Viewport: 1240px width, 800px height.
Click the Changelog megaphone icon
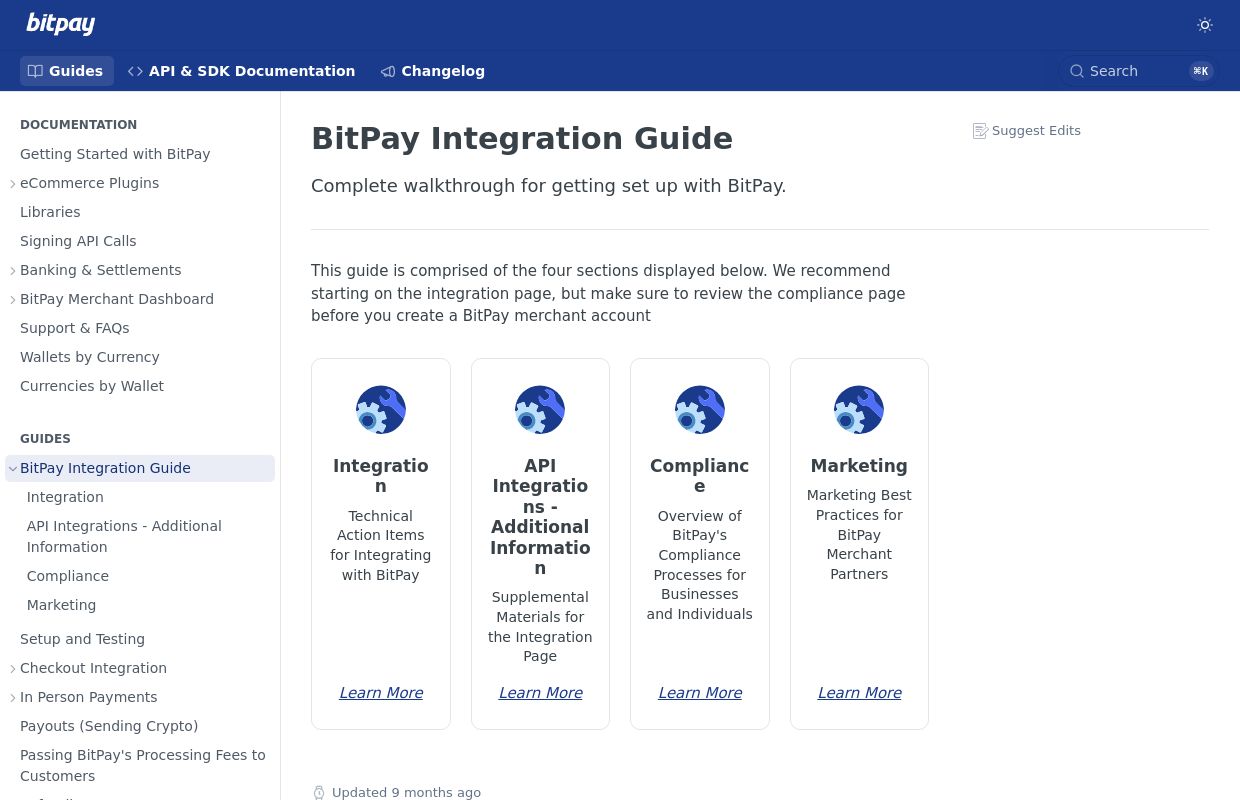point(388,71)
